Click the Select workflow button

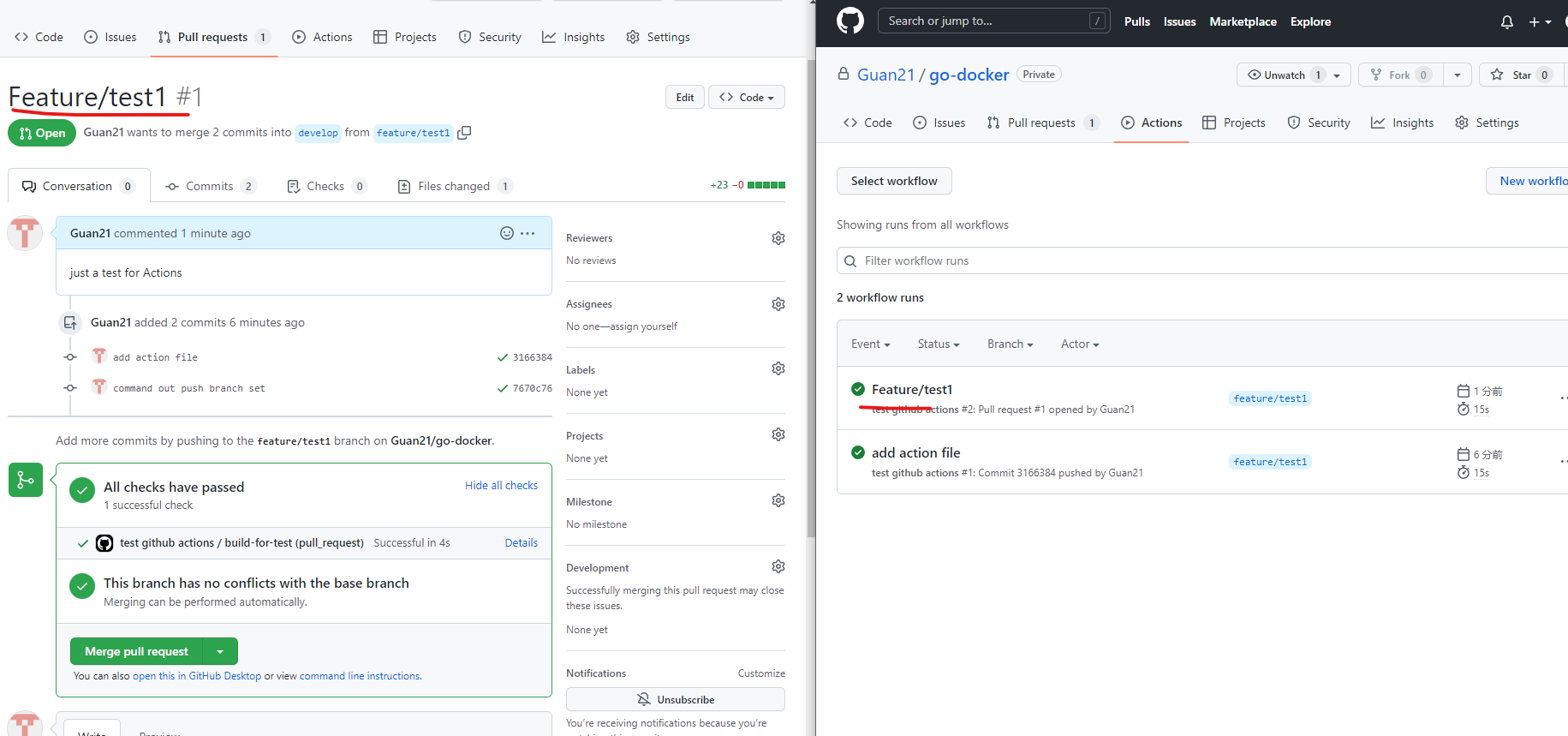point(894,181)
